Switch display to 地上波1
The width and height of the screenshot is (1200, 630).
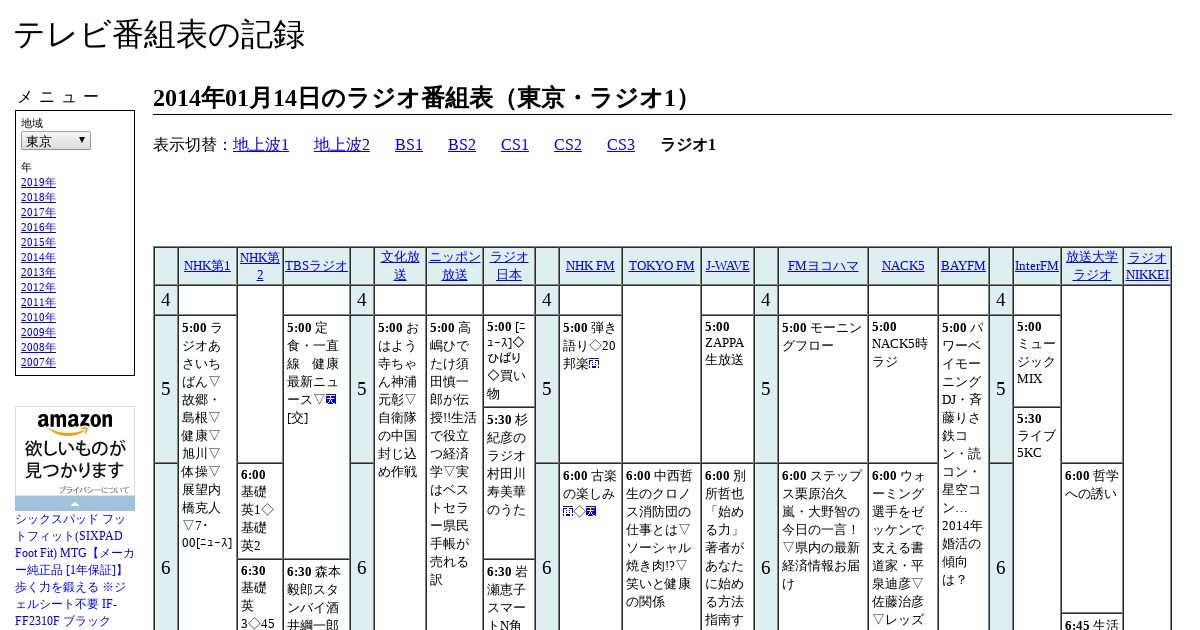pos(261,145)
